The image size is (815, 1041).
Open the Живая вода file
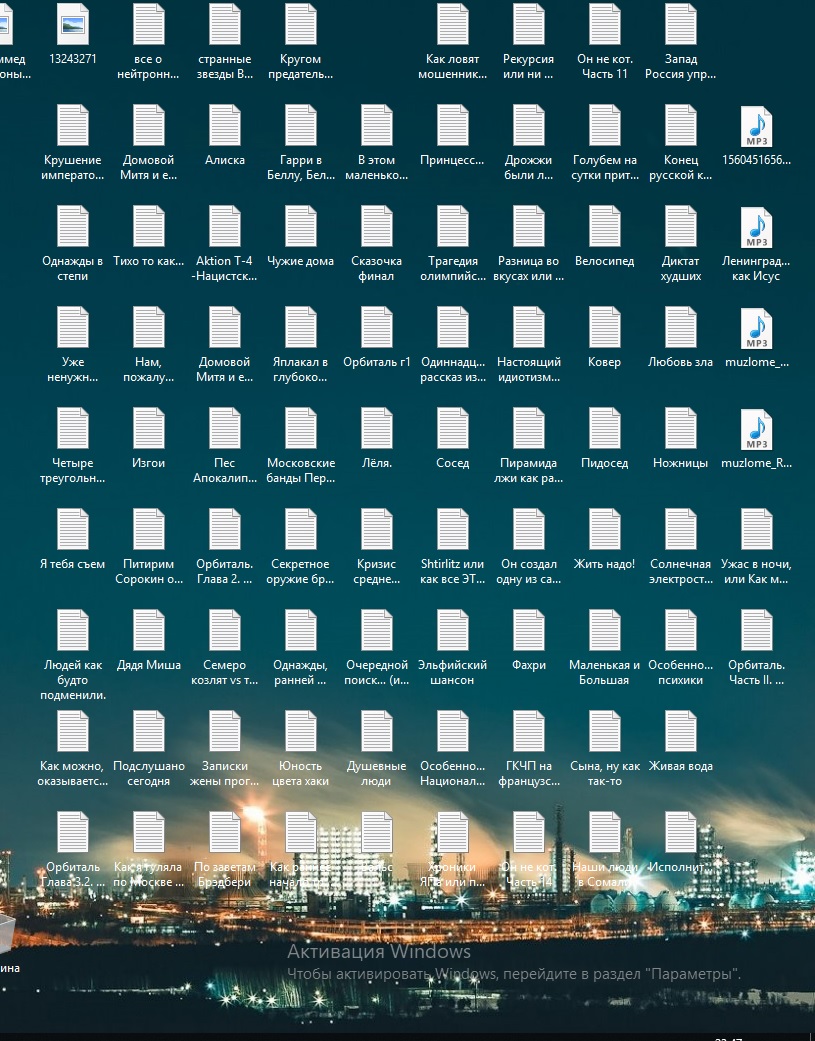[681, 733]
